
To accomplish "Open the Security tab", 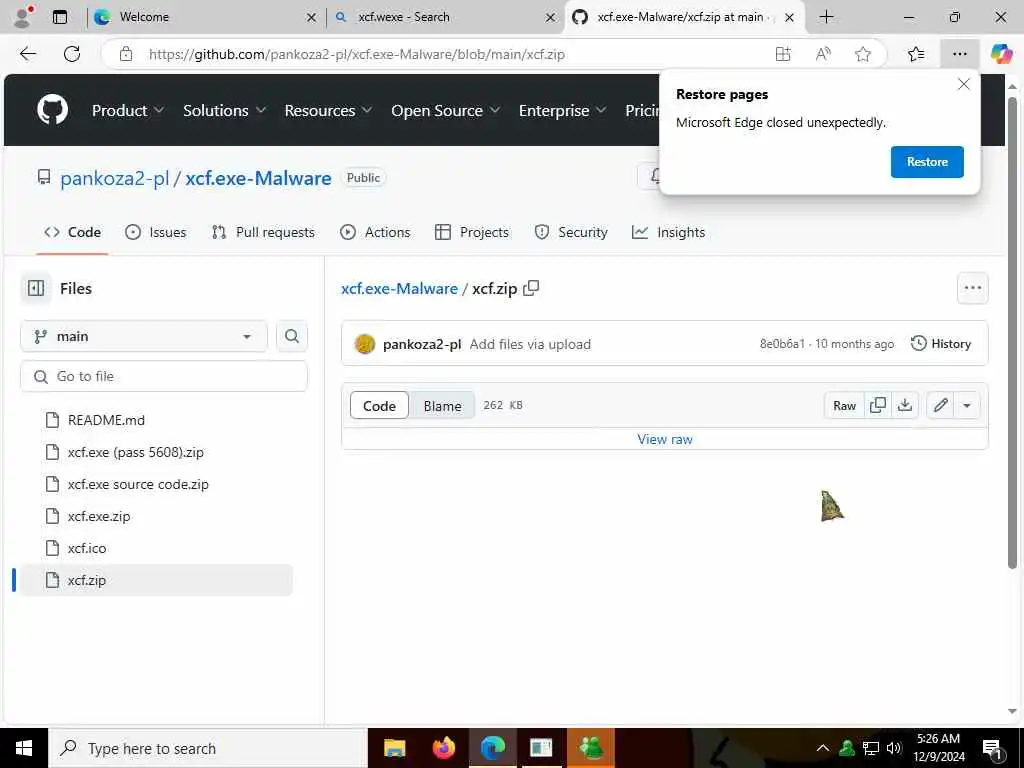I will click(571, 232).
